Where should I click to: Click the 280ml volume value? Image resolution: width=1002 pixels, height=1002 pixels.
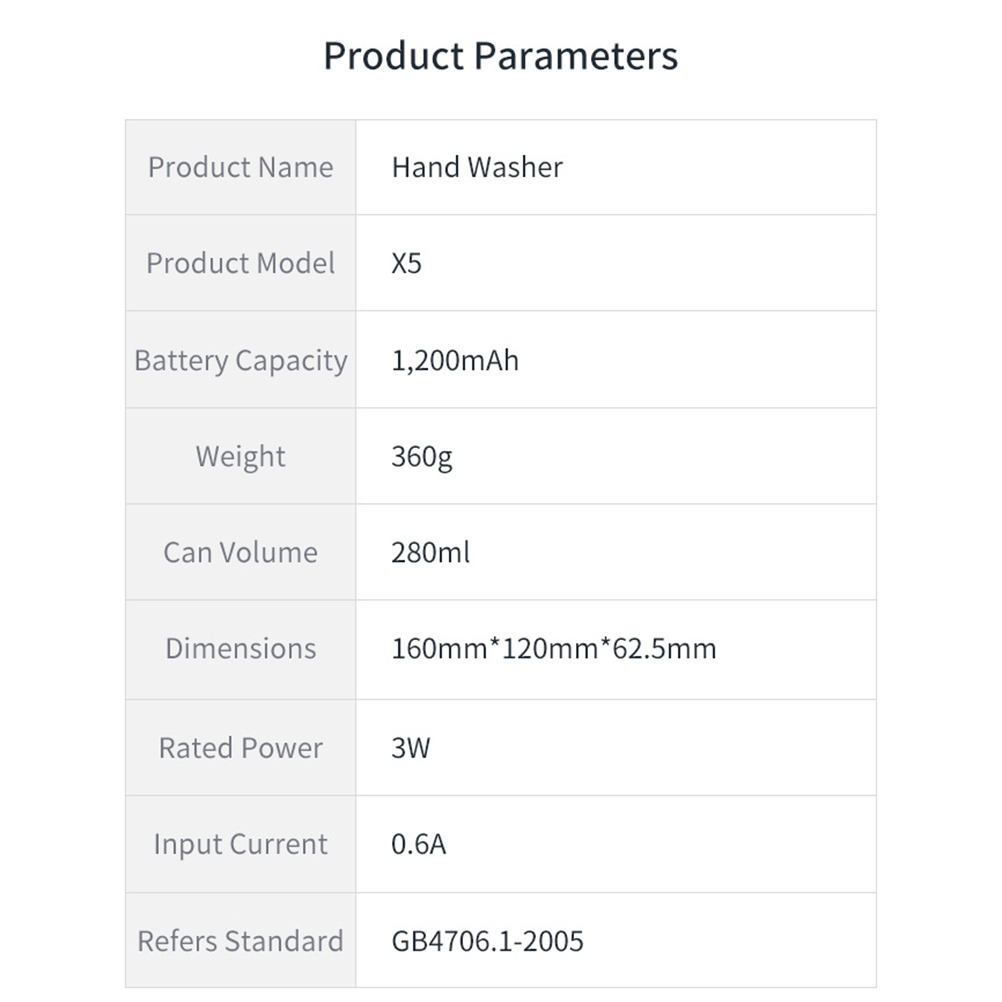(x=430, y=552)
